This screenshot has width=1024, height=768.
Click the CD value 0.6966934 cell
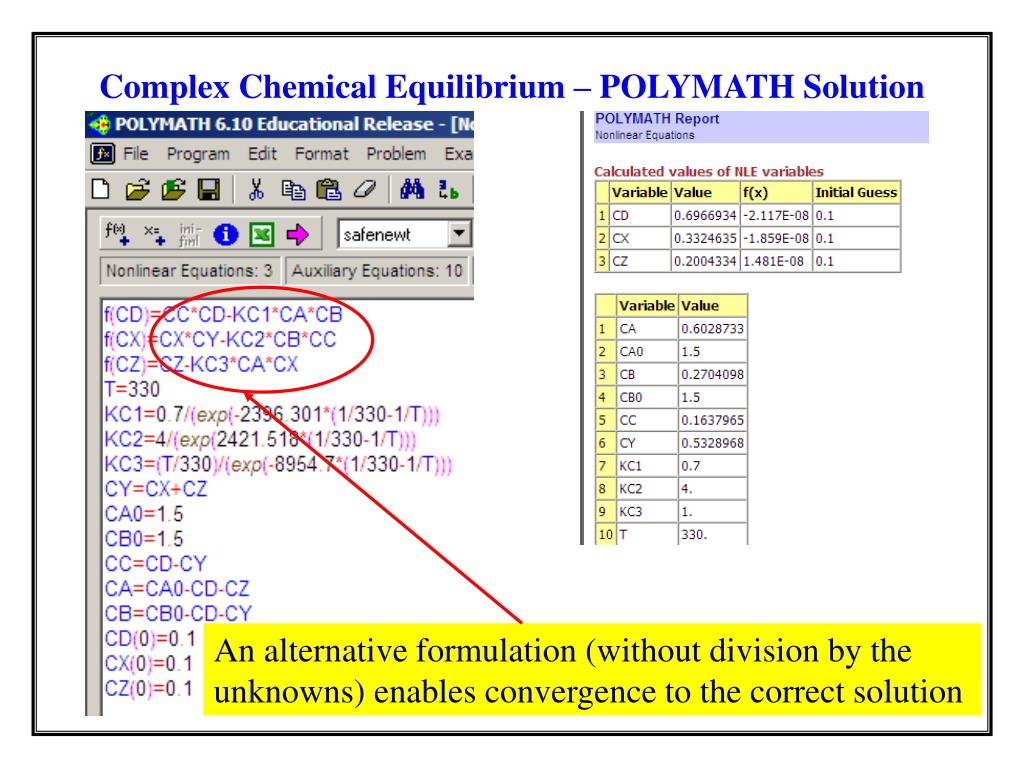[705, 216]
